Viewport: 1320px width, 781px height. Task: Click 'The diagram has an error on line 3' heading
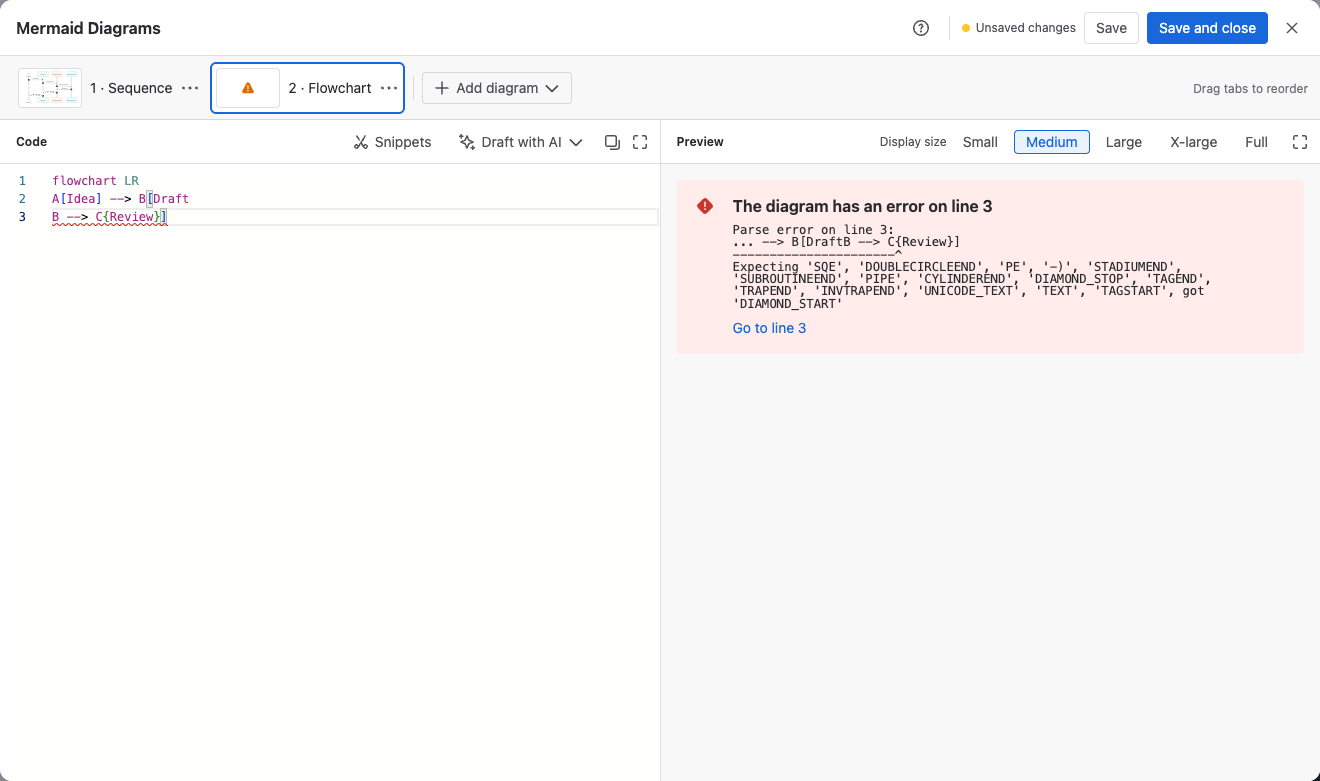[862, 206]
